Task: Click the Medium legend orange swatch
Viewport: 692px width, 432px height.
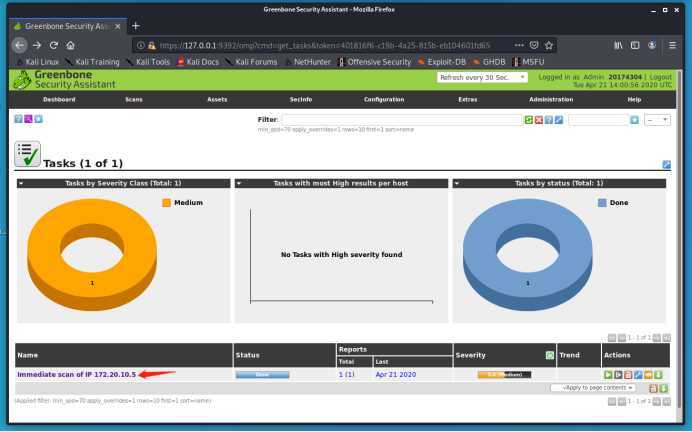Action: tap(166, 203)
